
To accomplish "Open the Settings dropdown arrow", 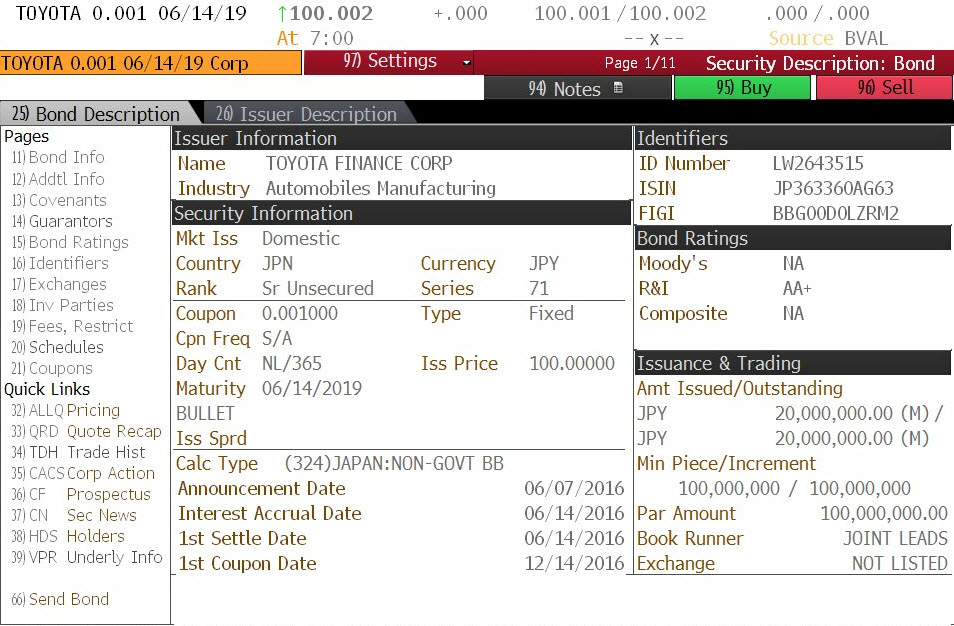I will [x=467, y=63].
